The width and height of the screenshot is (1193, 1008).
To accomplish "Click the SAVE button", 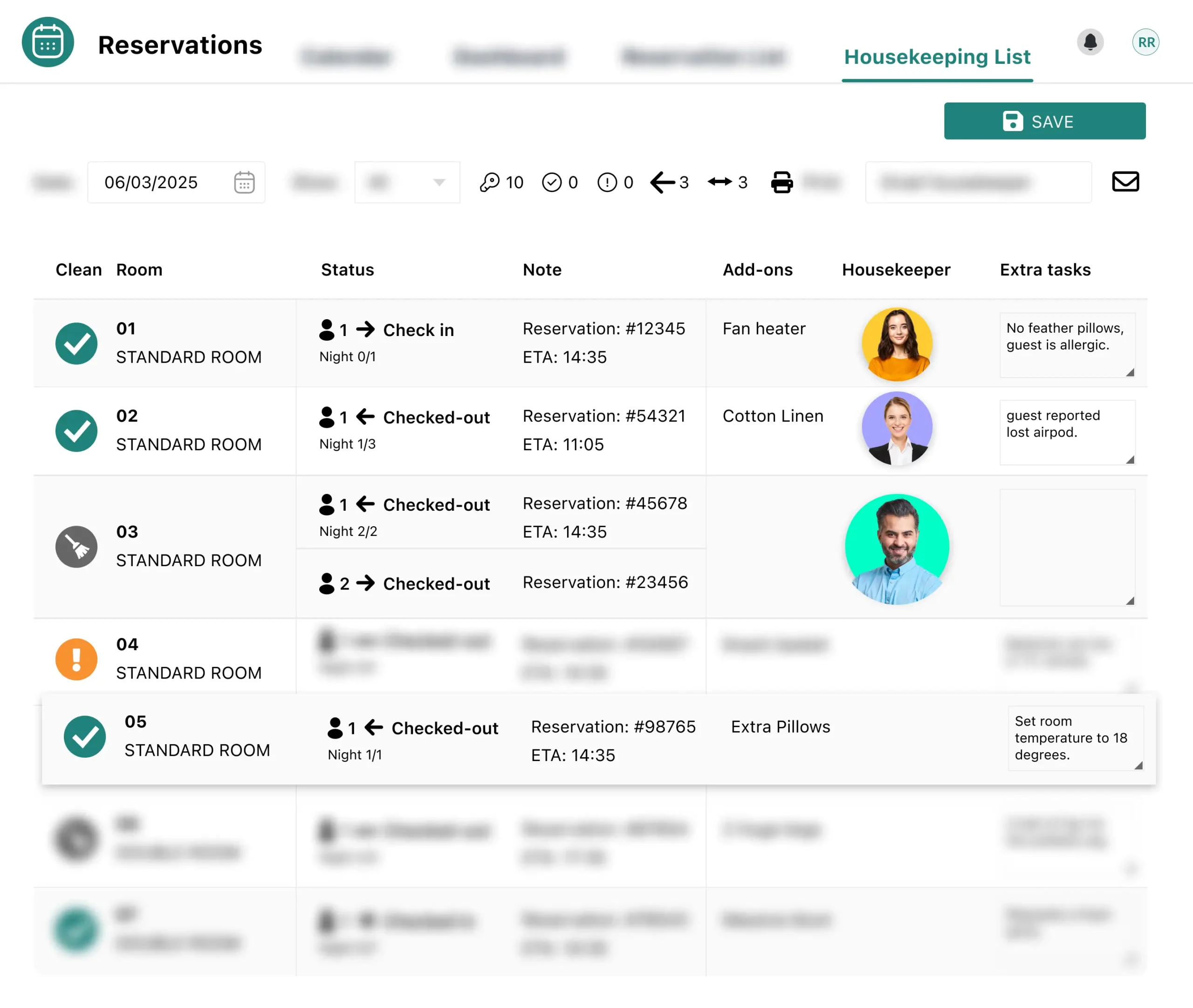I will tap(1044, 121).
